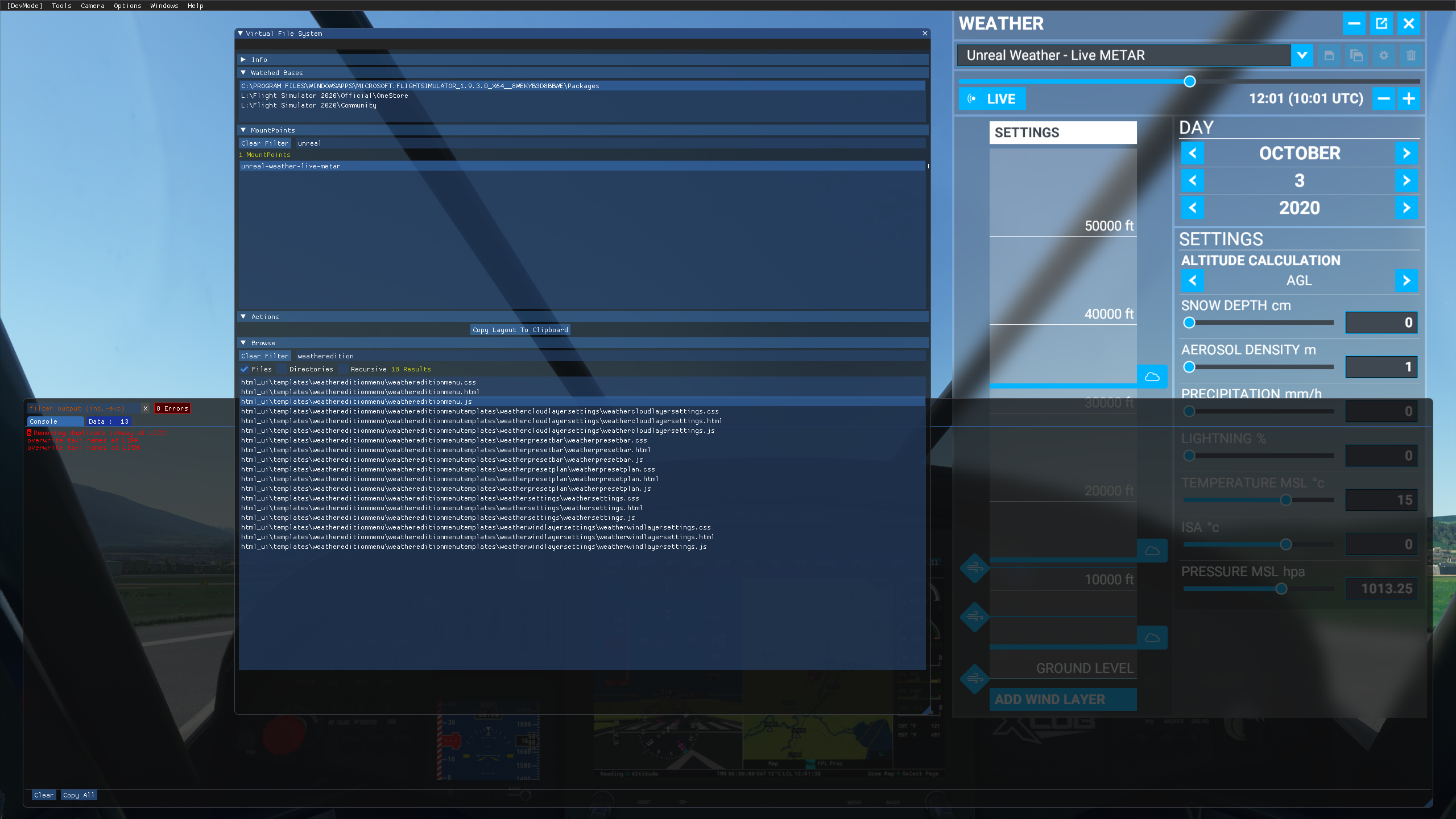Image resolution: width=1456 pixels, height=819 pixels.
Task: Select the top wind layer icon
Action: pos(975,568)
